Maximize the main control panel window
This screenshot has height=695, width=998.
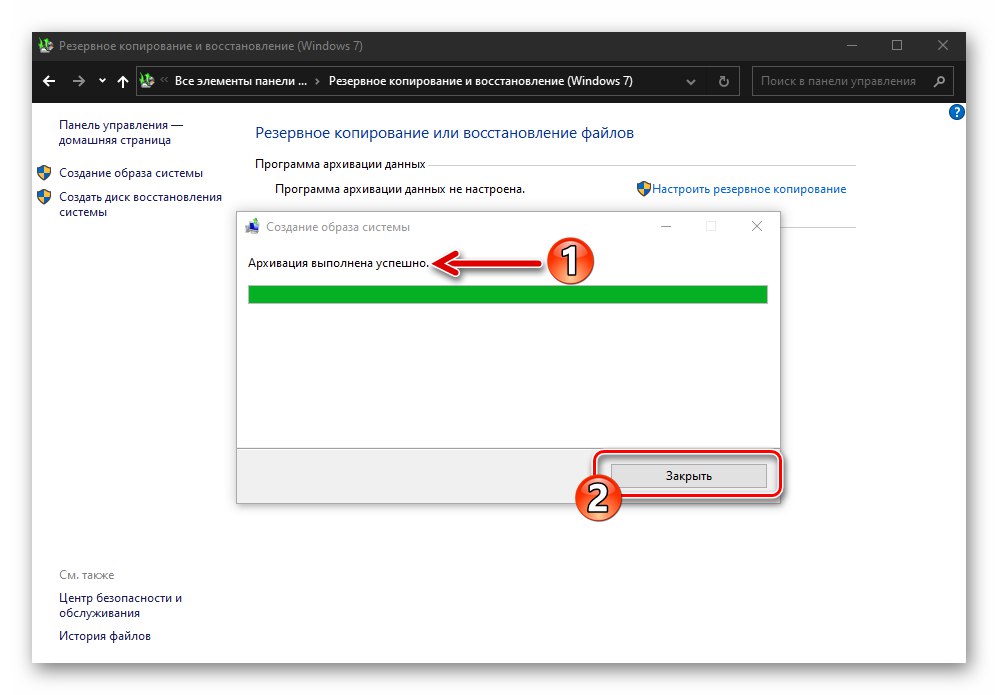pos(897,45)
